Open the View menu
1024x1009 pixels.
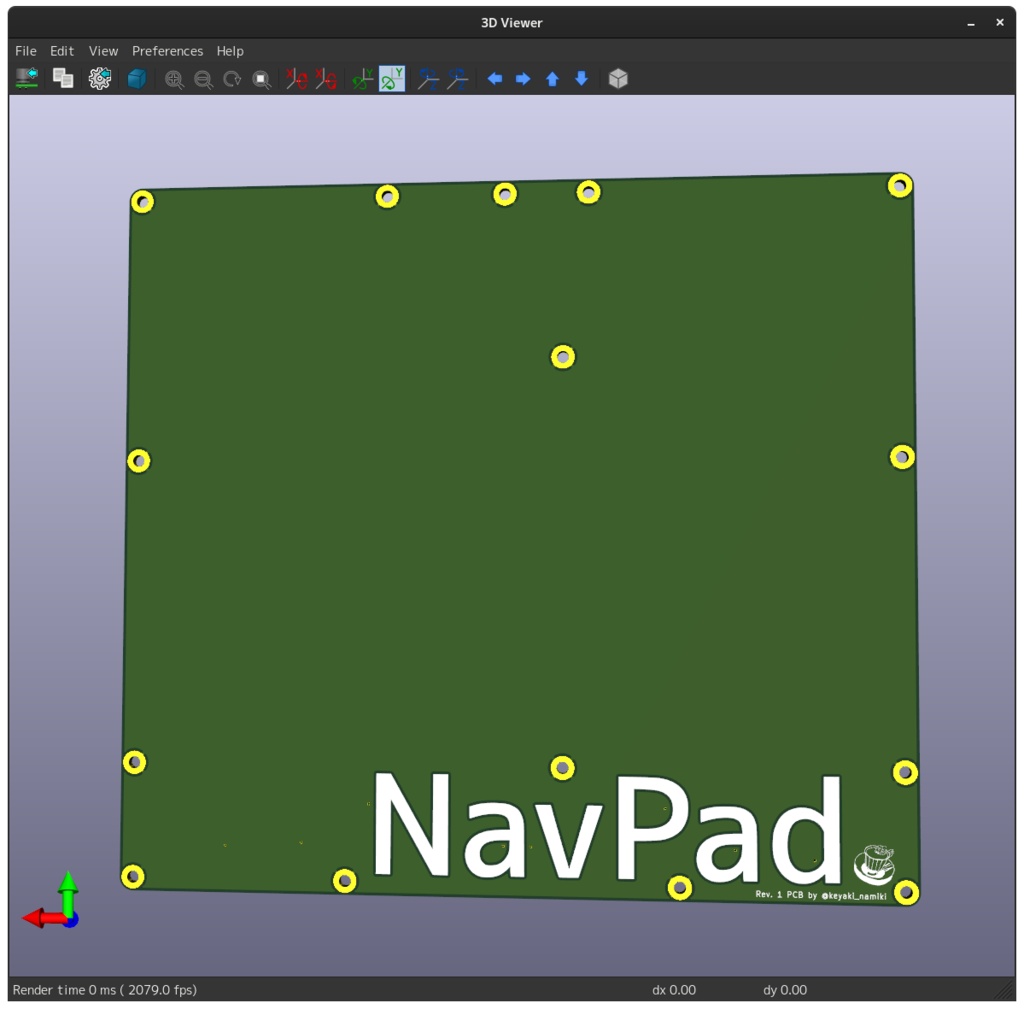click(x=103, y=51)
